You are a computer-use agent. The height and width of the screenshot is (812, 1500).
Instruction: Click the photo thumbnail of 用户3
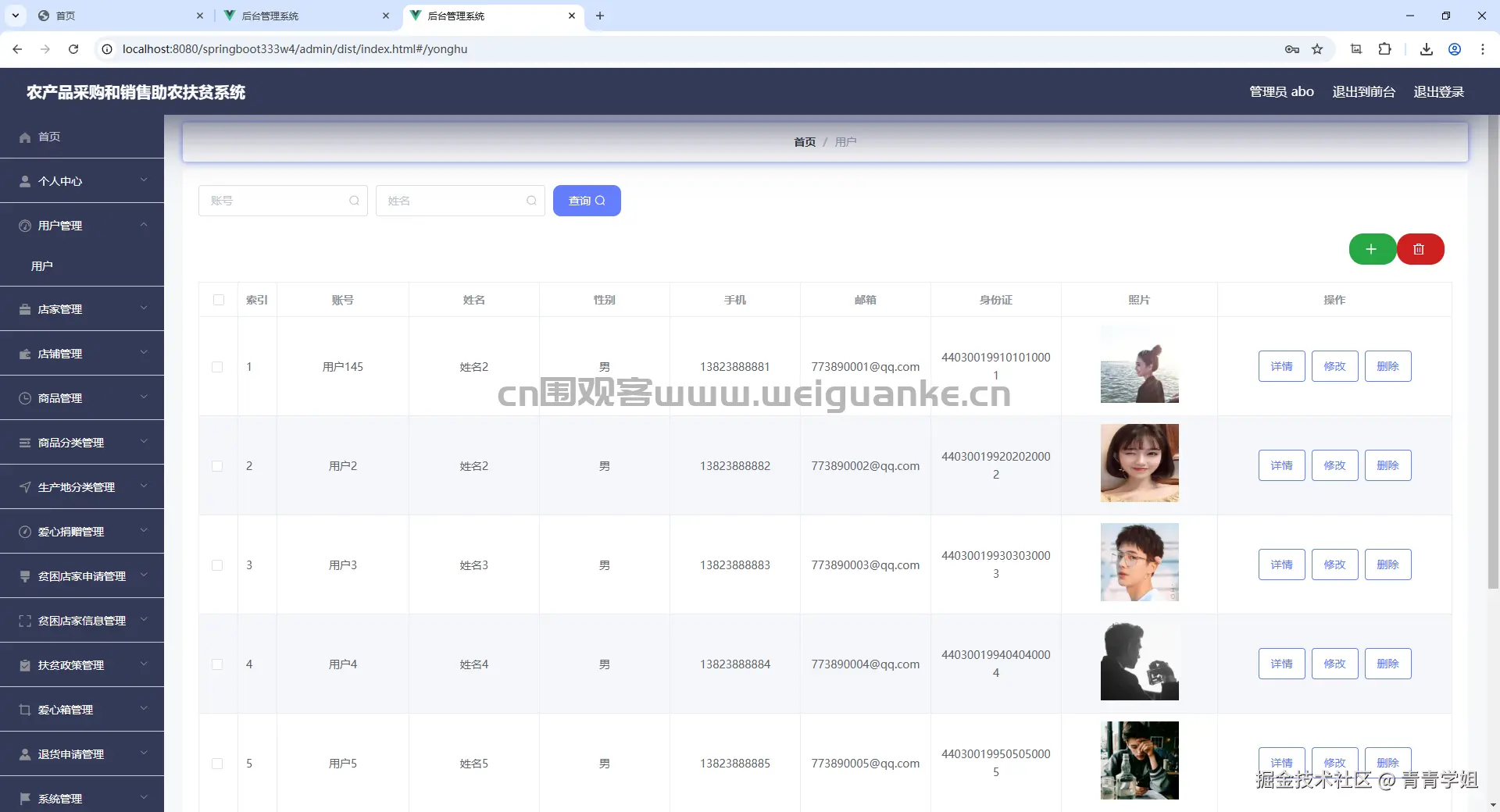click(1139, 562)
